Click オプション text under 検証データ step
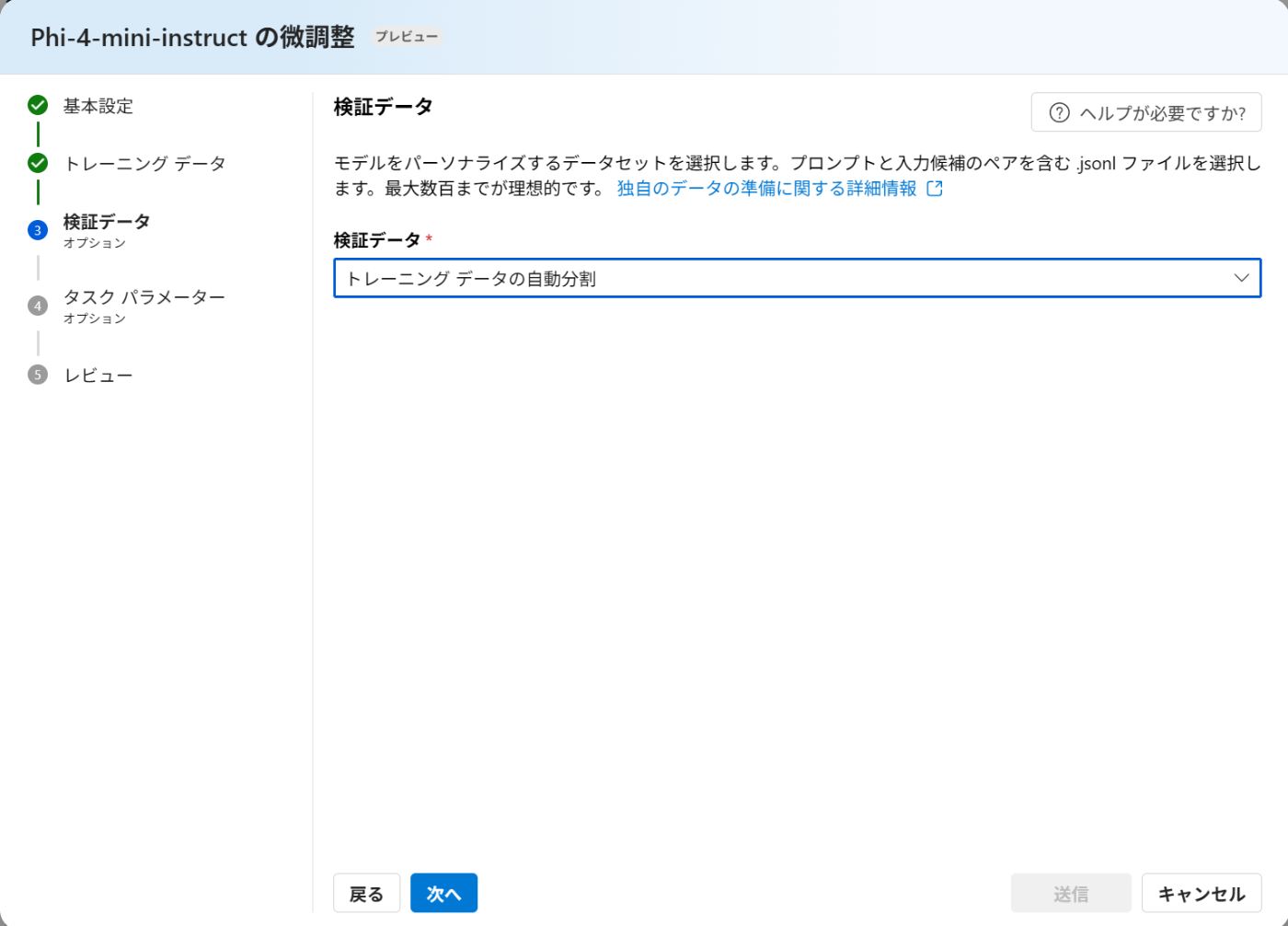The width and height of the screenshot is (1288, 926). (x=95, y=243)
